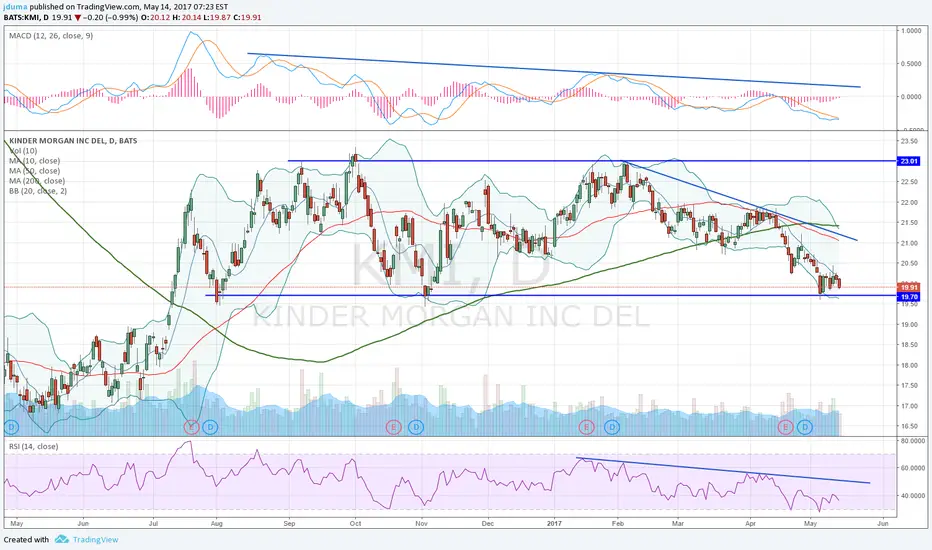Open the earnings E marker in October 2016

[x=393, y=427]
